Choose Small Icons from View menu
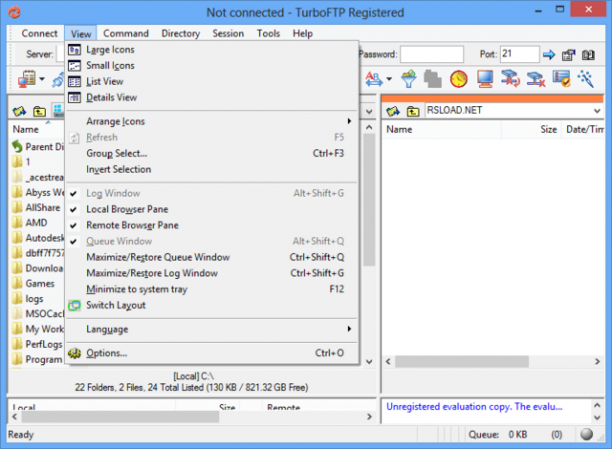 point(212,66)
